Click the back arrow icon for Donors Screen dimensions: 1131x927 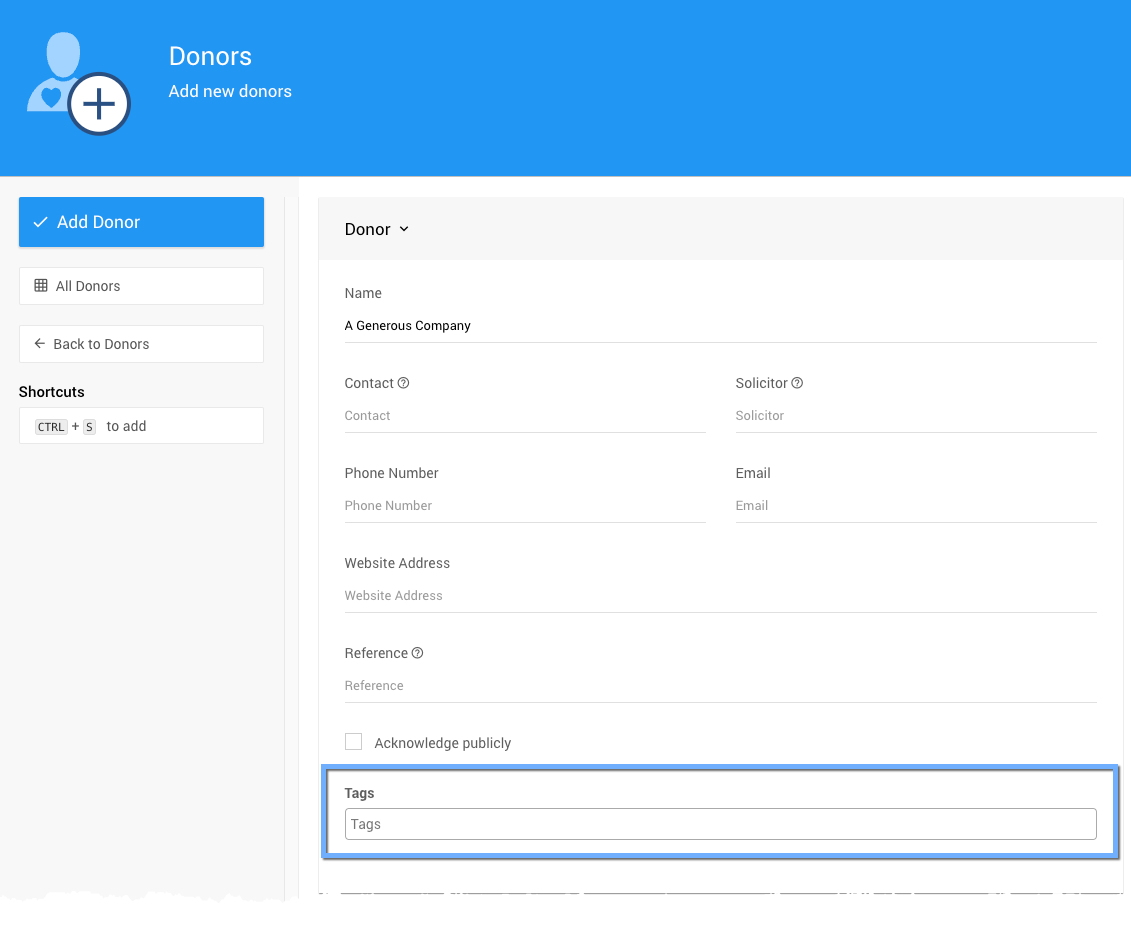(x=40, y=344)
